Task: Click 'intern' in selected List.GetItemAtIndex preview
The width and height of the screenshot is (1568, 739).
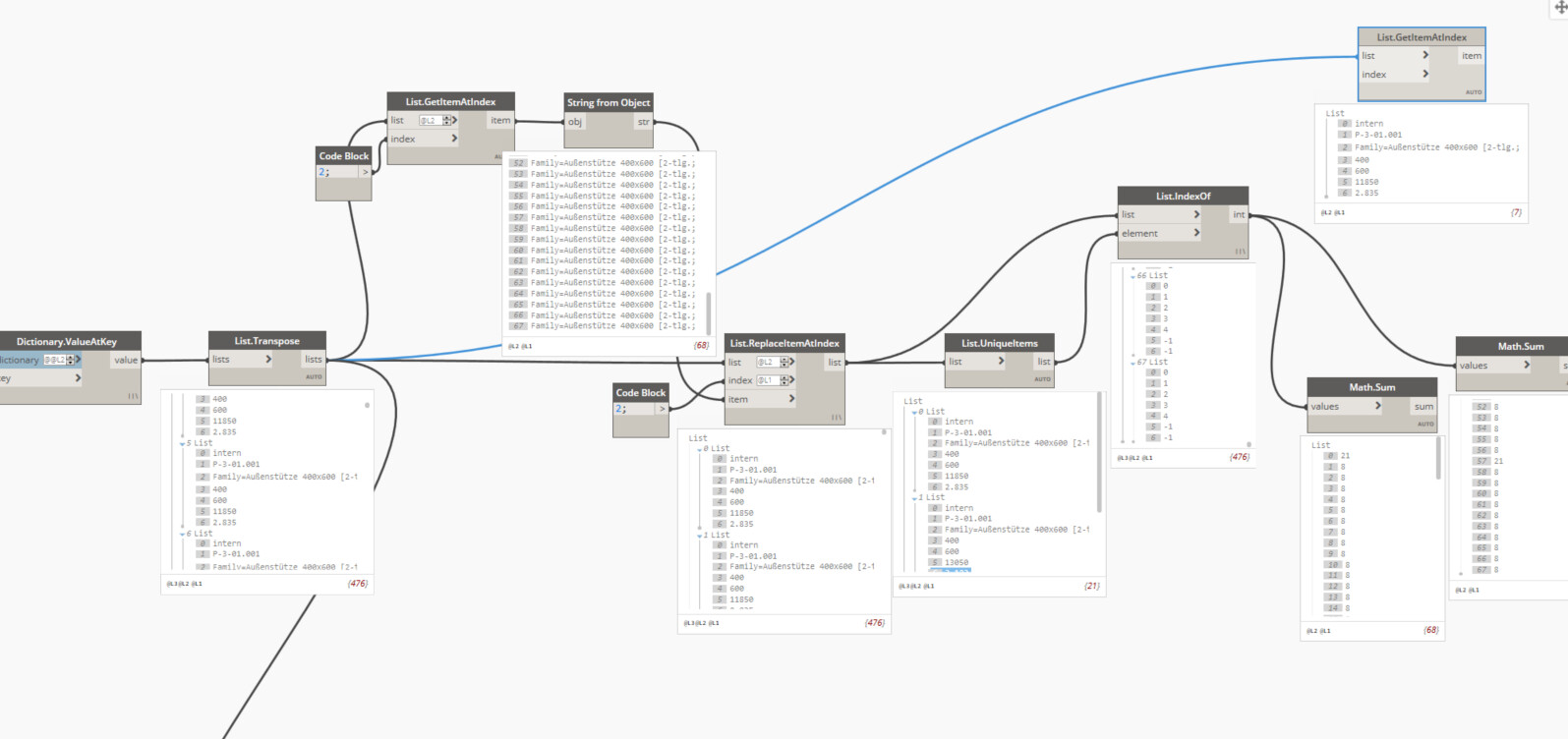Action: (1368, 124)
